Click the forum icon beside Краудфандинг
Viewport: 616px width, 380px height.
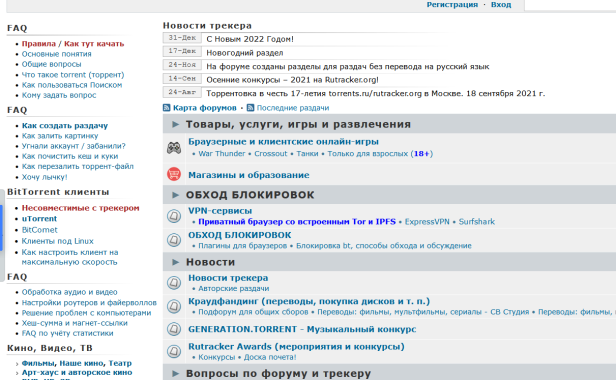(x=174, y=306)
